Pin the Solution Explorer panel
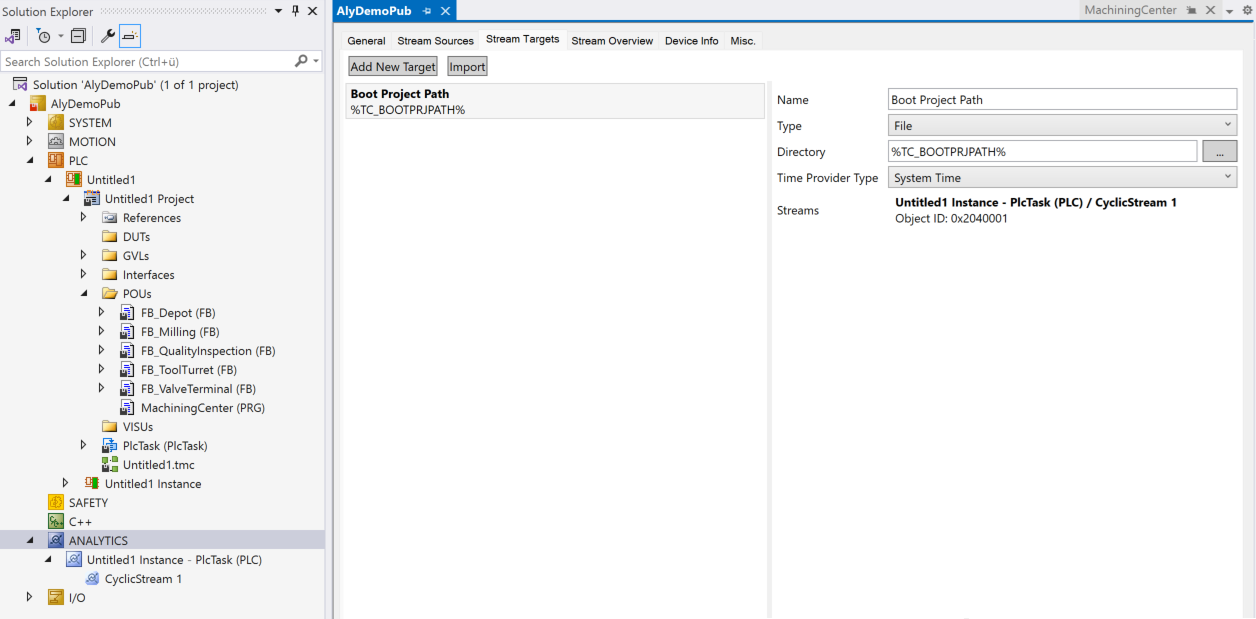This screenshot has height=619, width=1256. point(295,11)
